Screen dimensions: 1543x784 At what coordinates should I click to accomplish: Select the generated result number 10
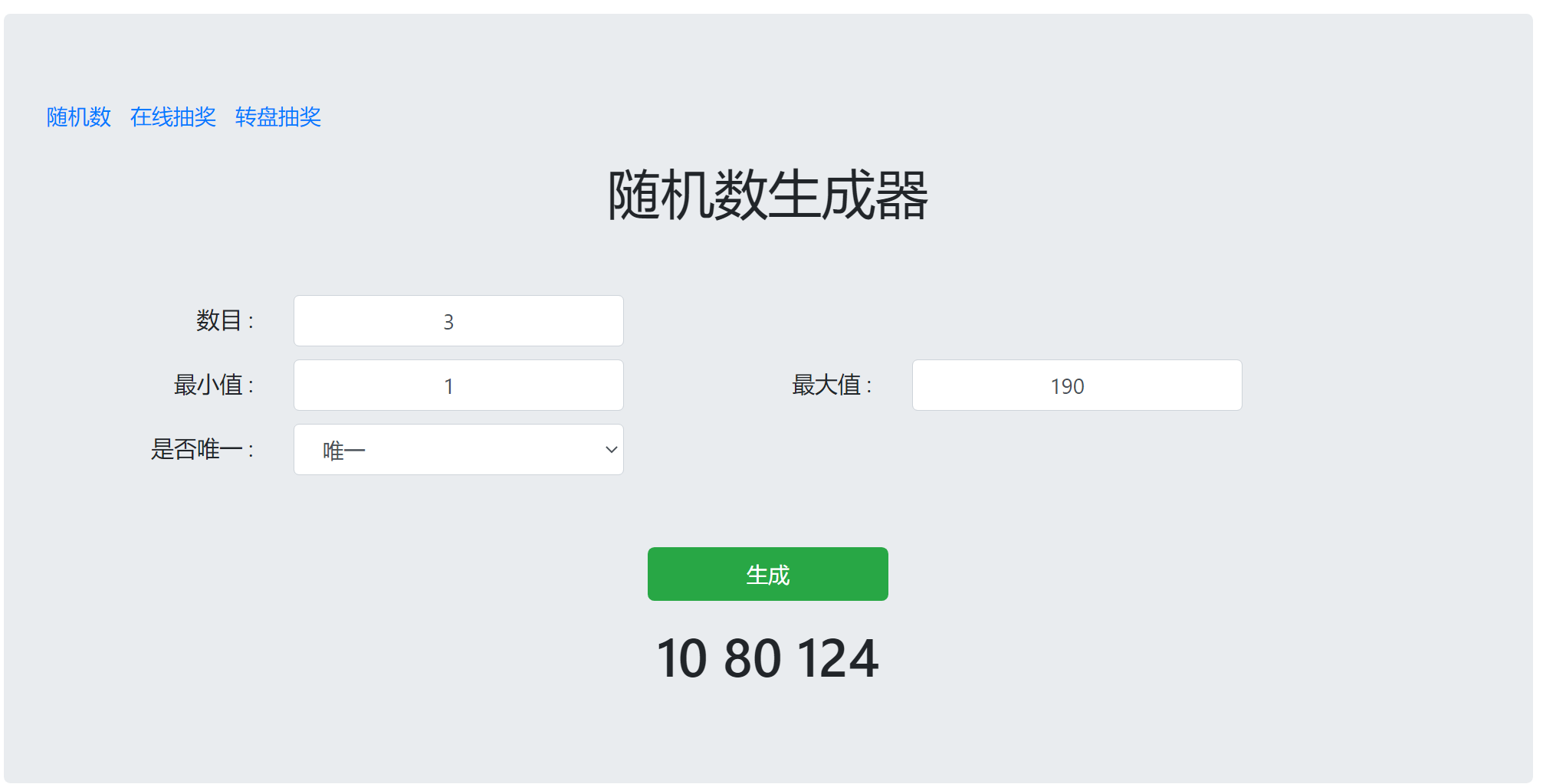point(681,658)
